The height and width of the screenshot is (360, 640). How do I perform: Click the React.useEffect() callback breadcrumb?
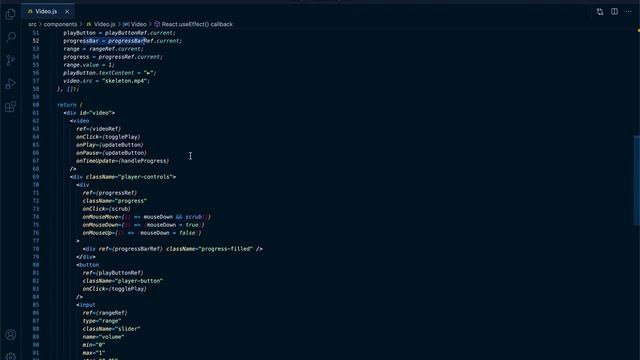point(193,24)
